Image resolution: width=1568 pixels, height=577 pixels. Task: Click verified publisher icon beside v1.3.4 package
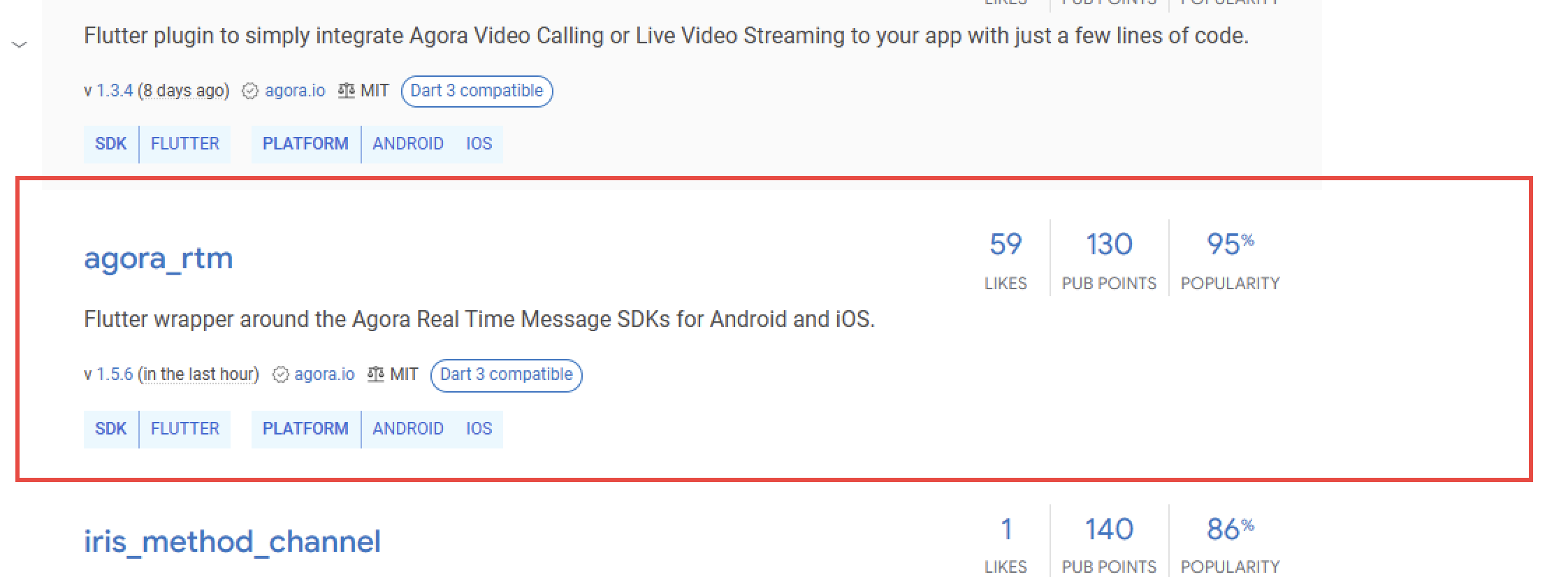tap(250, 92)
